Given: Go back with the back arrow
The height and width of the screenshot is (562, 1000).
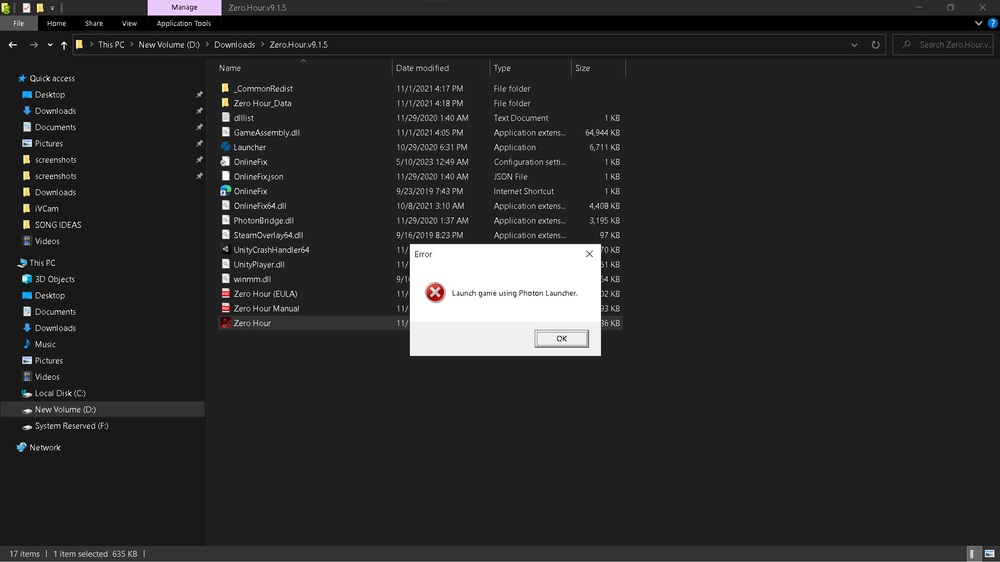Looking at the screenshot, I should click(13, 45).
